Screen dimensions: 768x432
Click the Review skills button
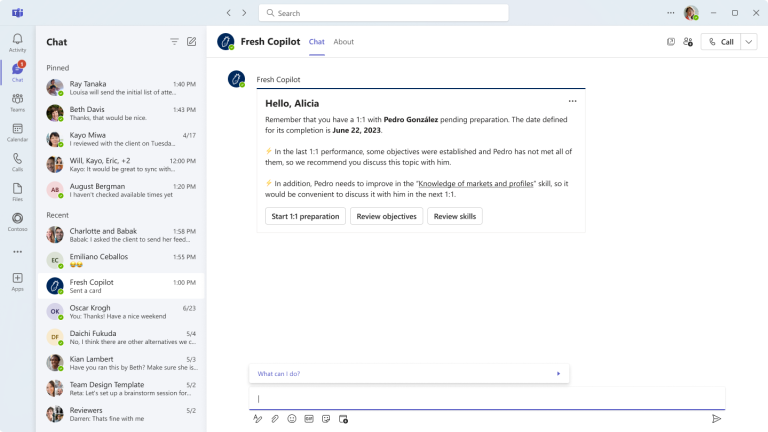tap(455, 216)
